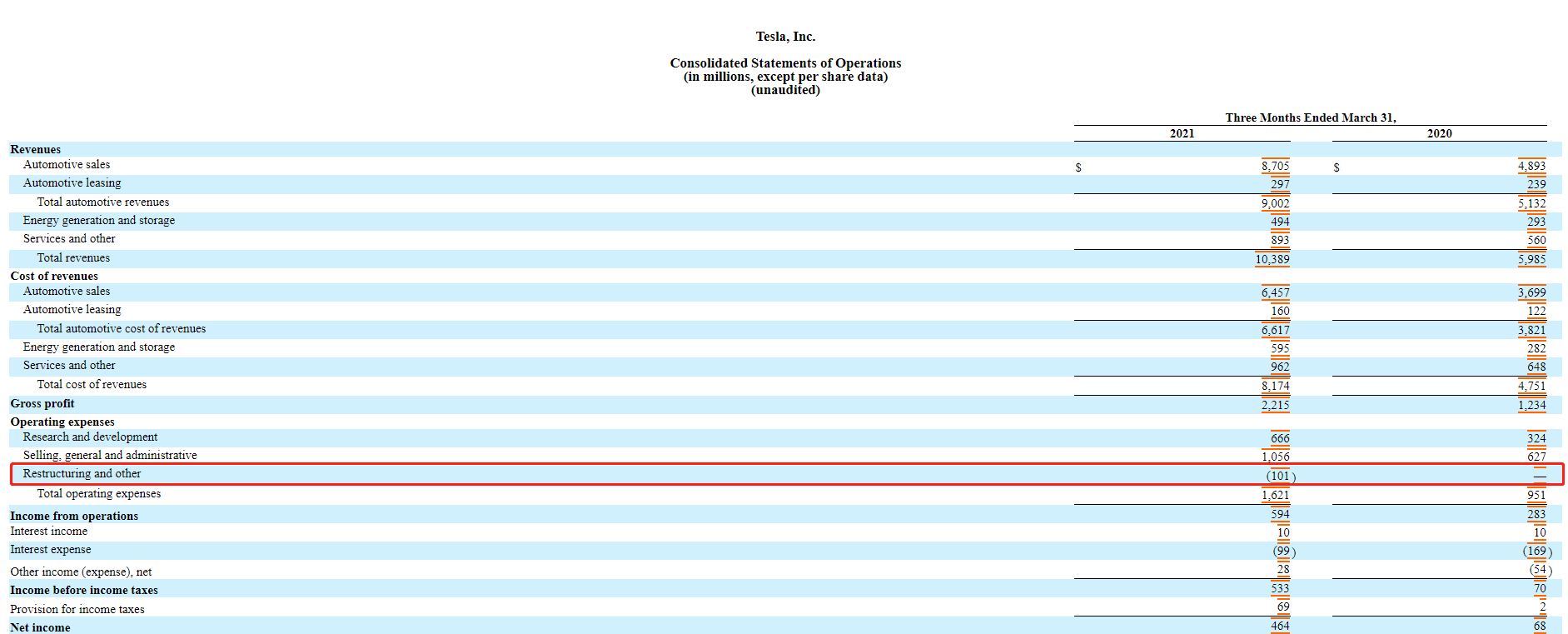
Task: Select "Automotive leasing" label under Revenues
Action: (x=72, y=183)
